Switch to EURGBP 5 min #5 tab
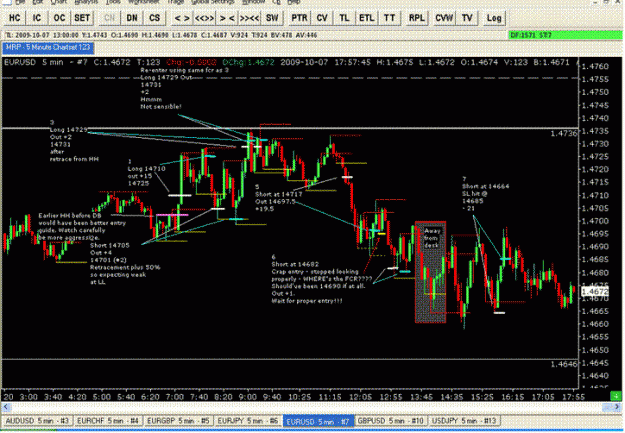 tap(178, 421)
